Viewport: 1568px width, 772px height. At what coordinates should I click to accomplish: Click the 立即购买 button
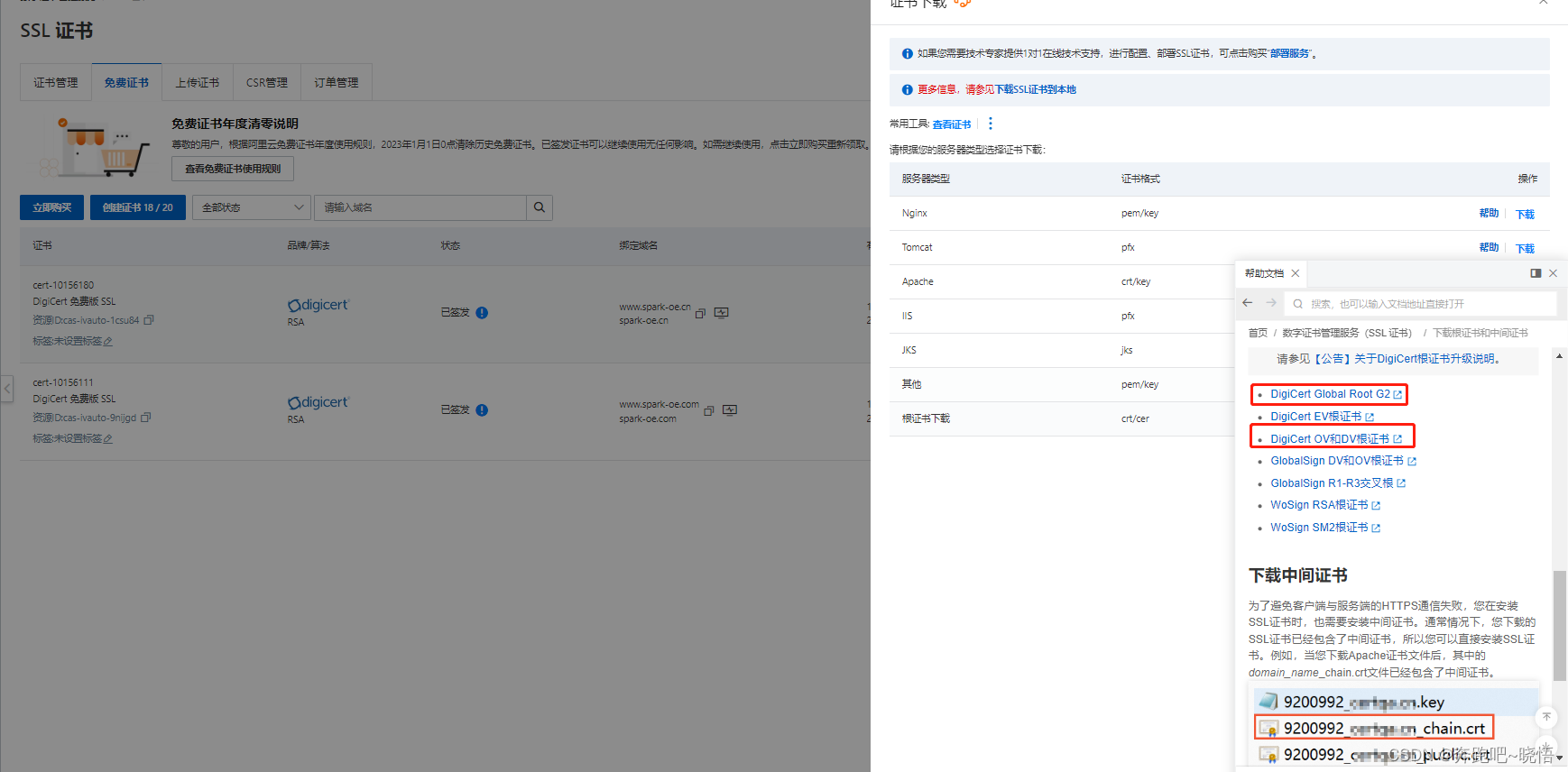point(51,207)
